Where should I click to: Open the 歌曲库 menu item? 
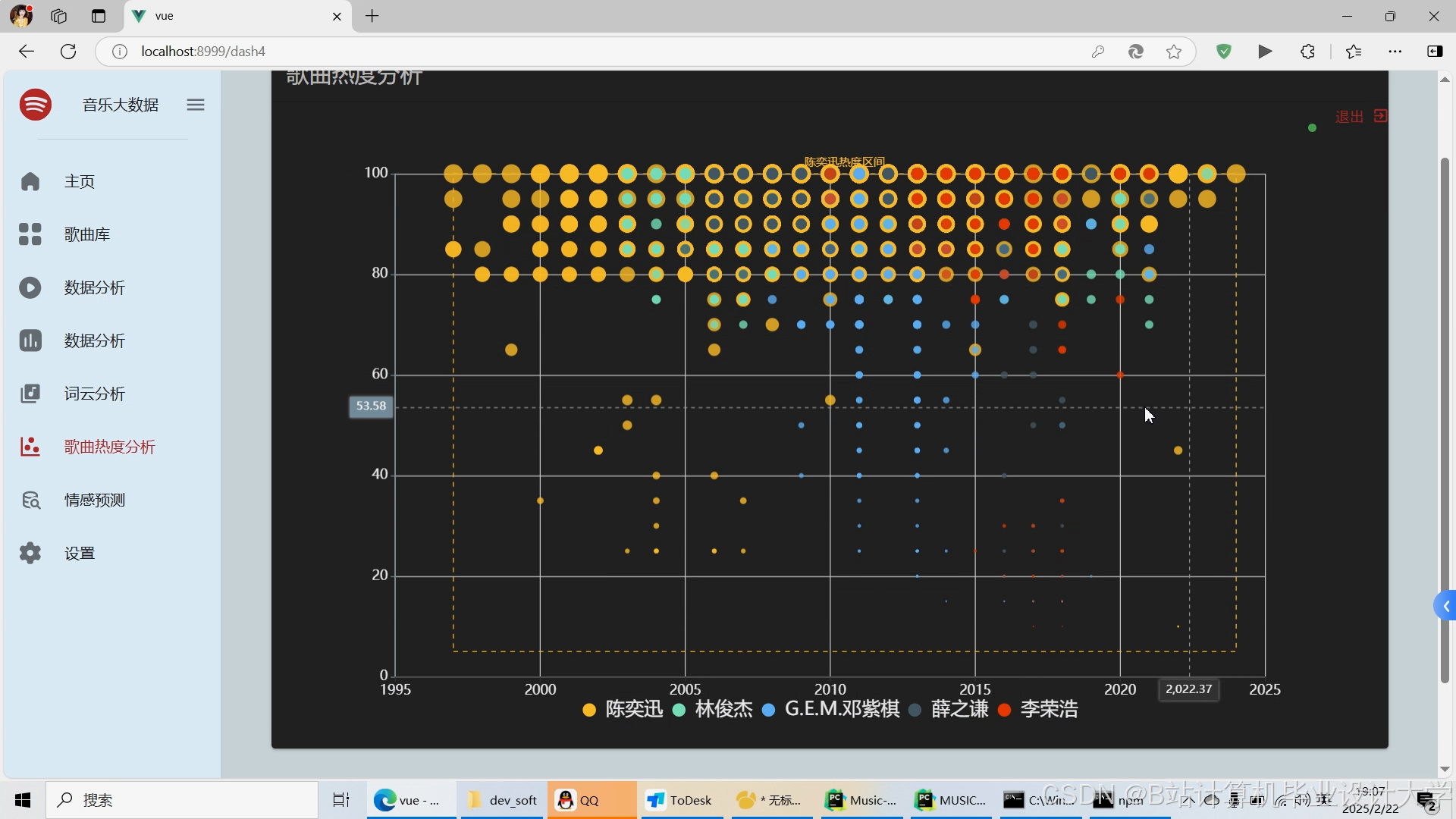pyautogui.click(x=87, y=234)
